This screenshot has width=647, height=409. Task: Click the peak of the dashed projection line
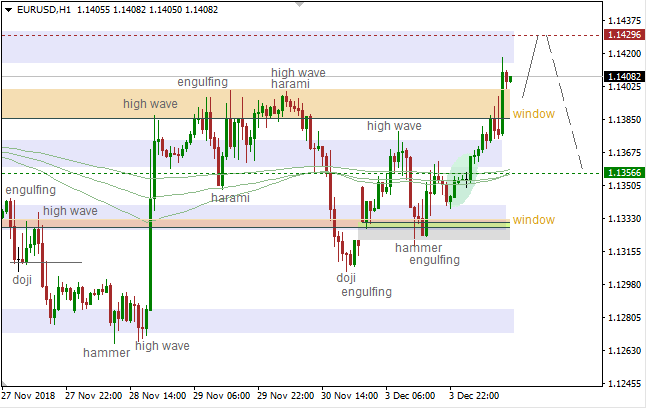click(541, 35)
